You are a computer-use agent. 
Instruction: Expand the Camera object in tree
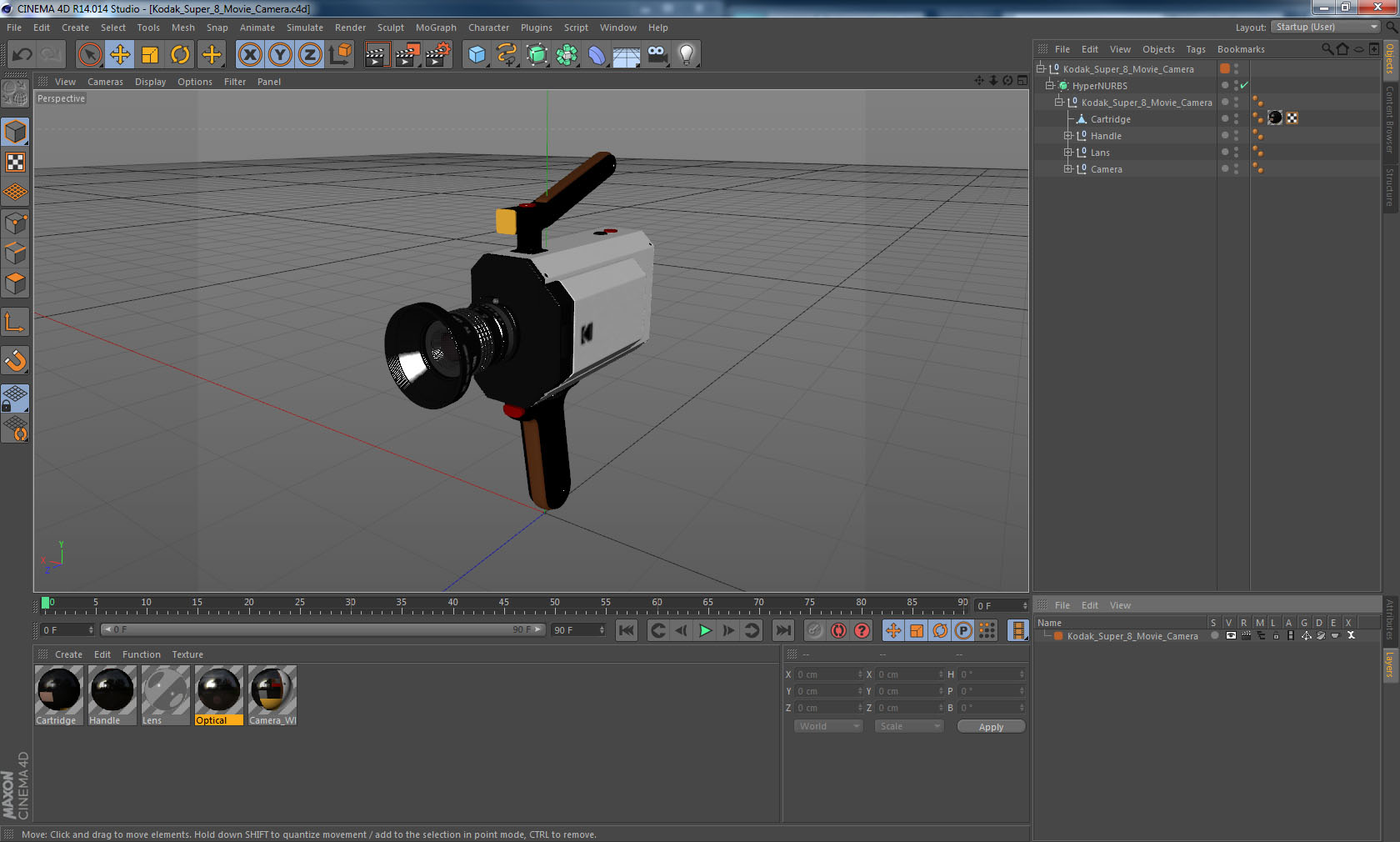1068,169
